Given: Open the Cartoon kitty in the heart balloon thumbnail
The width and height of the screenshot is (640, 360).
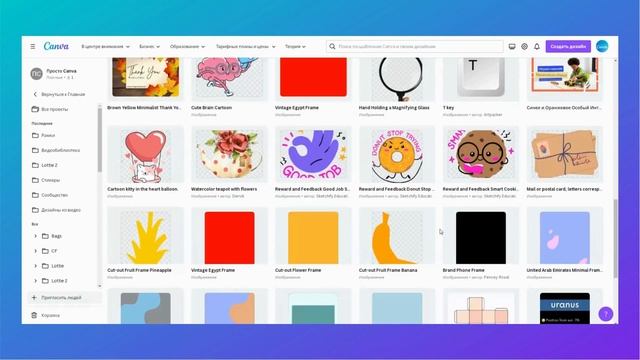Looking at the screenshot, I should [x=145, y=155].
